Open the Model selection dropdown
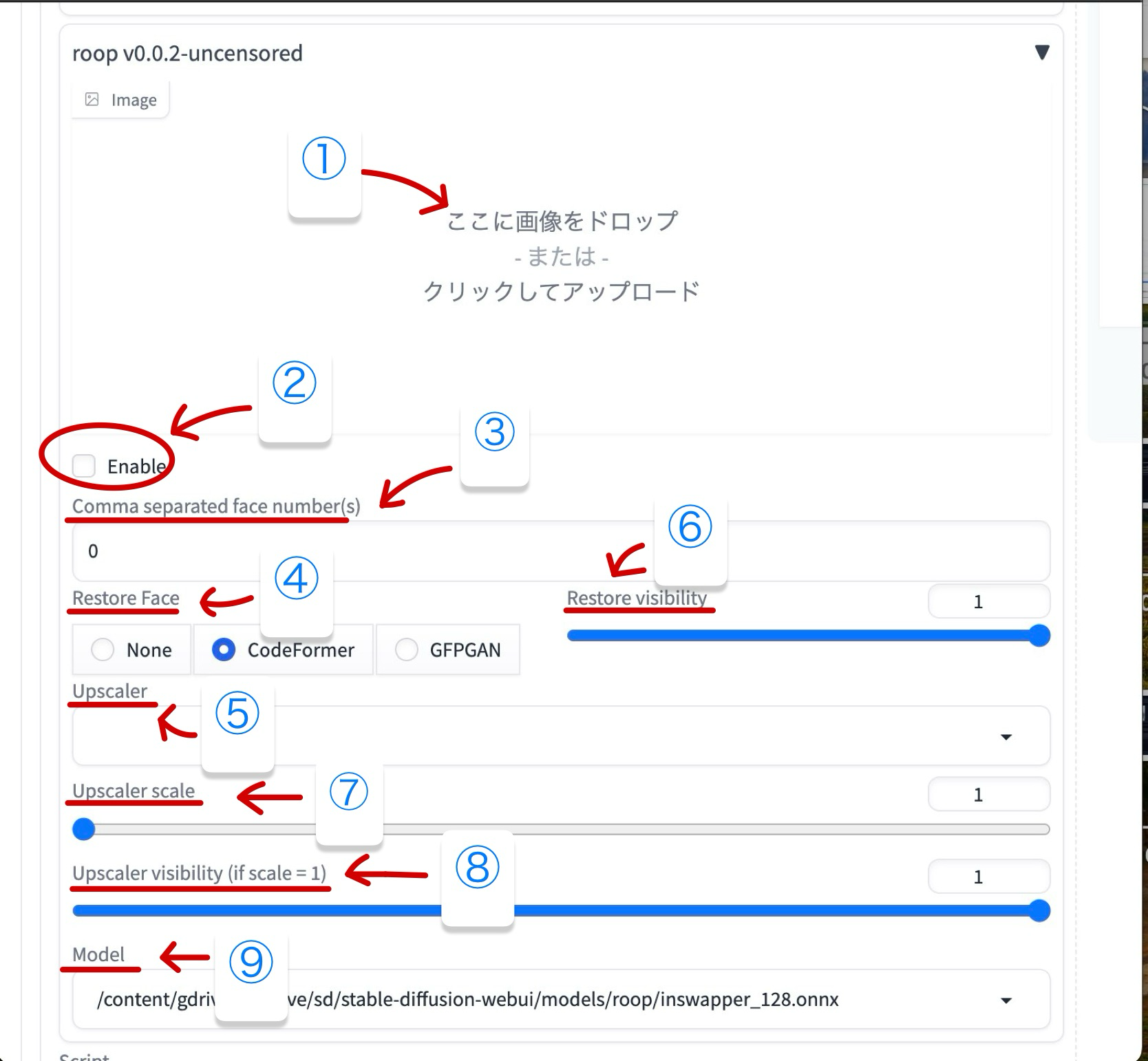This screenshot has width=1148, height=1061. 1006,1000
